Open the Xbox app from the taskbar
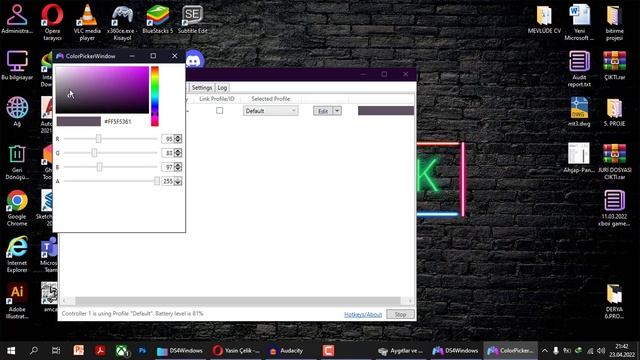The height and width of the screenshot is (360, 640). pos(122,350)
